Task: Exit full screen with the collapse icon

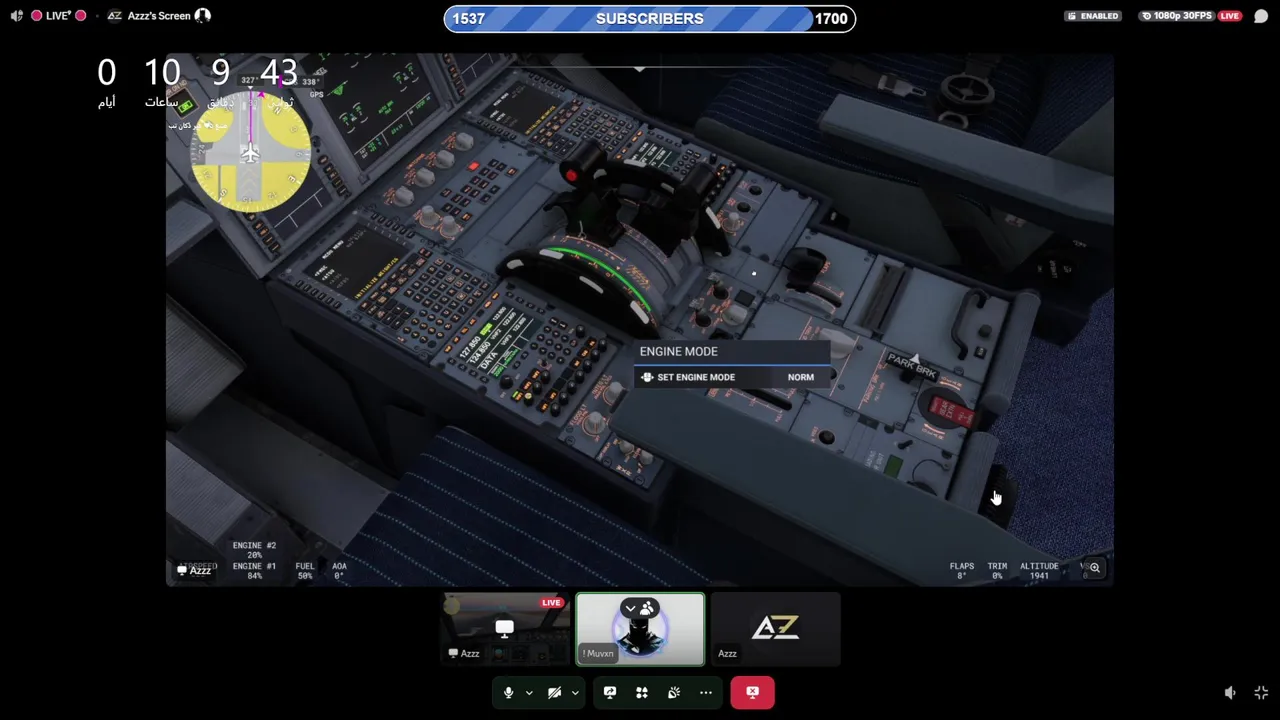Action: (1261, 692)
